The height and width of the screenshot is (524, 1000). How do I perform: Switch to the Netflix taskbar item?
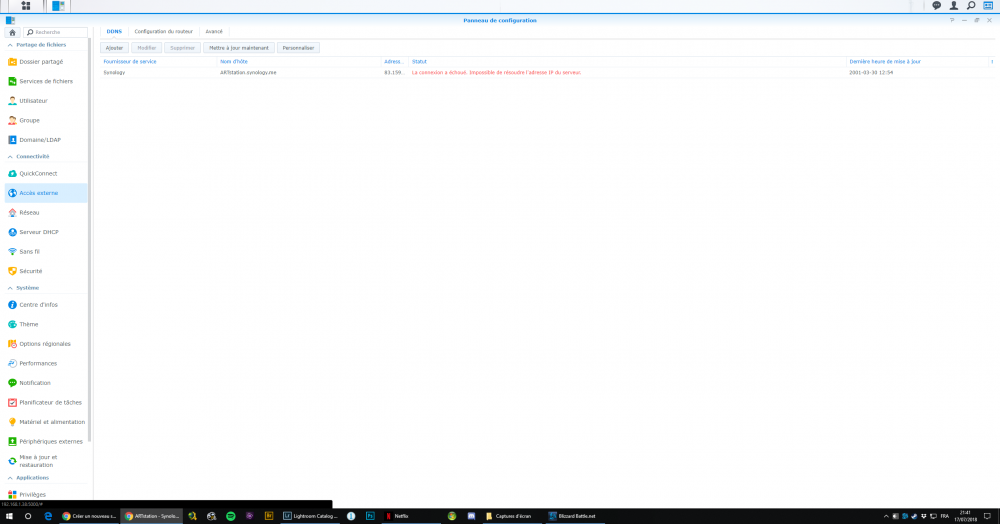(411, 516)
